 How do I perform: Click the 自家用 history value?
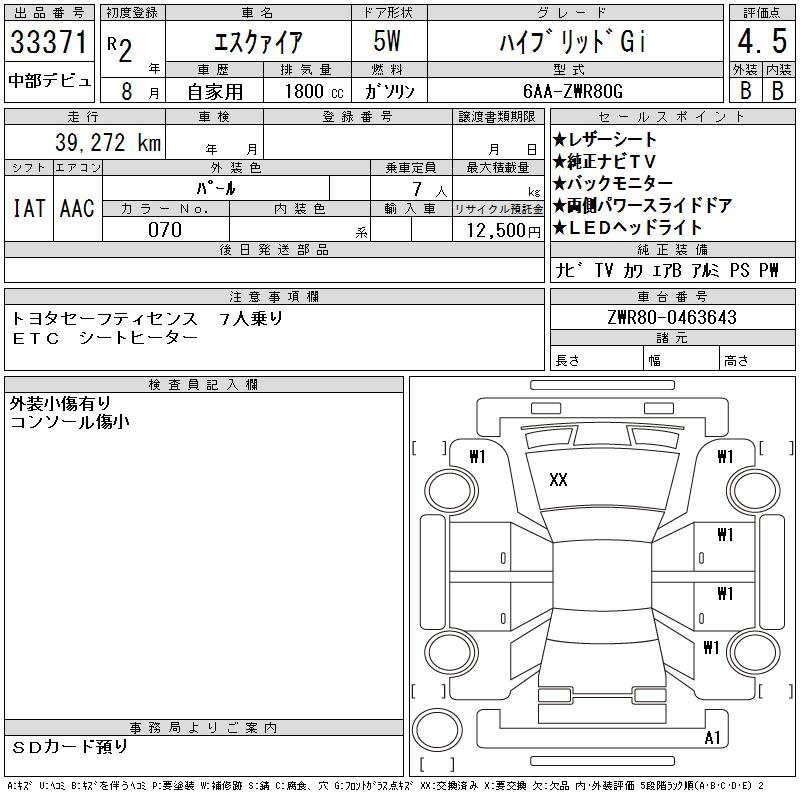click(x=215, y=92)
